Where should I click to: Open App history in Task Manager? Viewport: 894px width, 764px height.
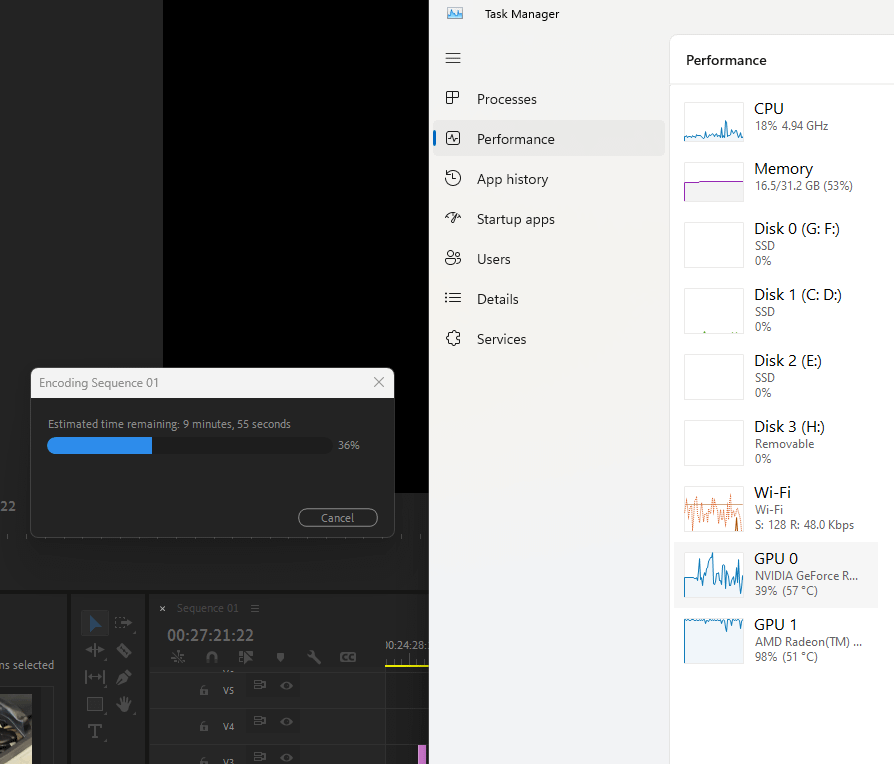[x=549, y=179]
